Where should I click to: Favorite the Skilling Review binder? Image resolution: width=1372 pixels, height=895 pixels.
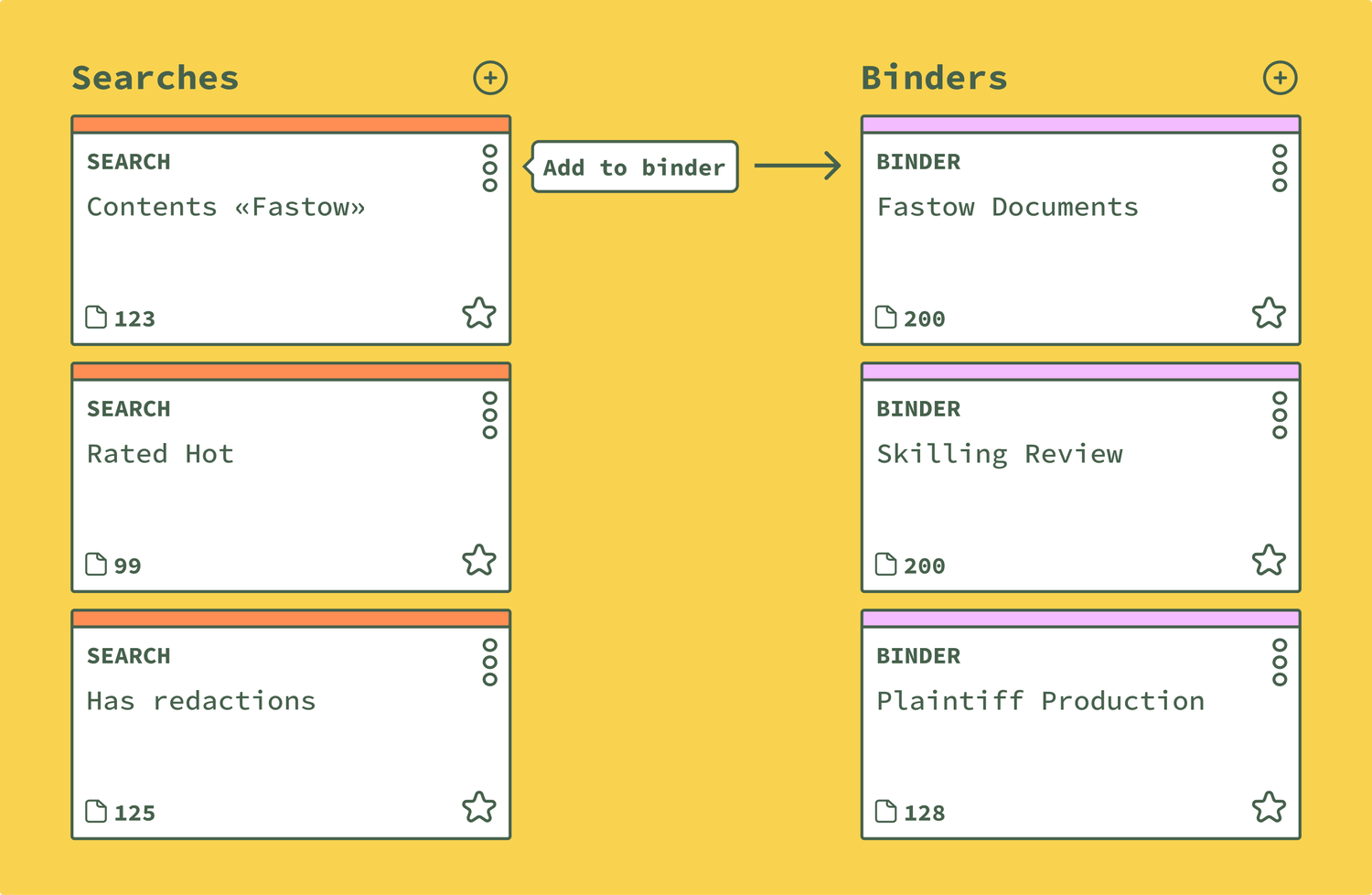[x=1269, y=560]
